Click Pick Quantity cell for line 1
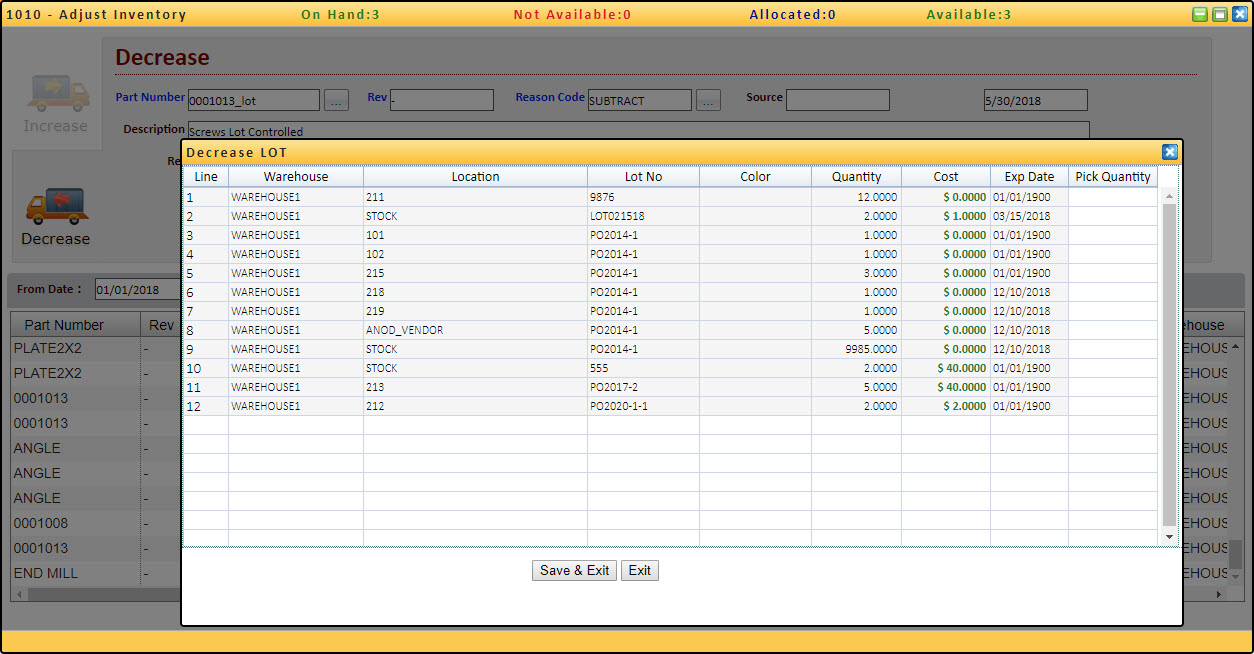 click(1113, 197)
